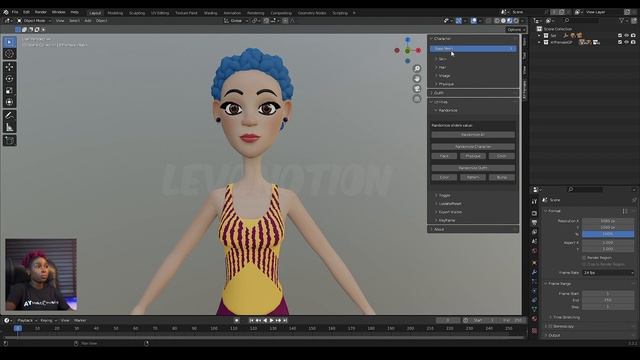
Task: Open View Layer properties tab icon
Action: coord(534,232)
